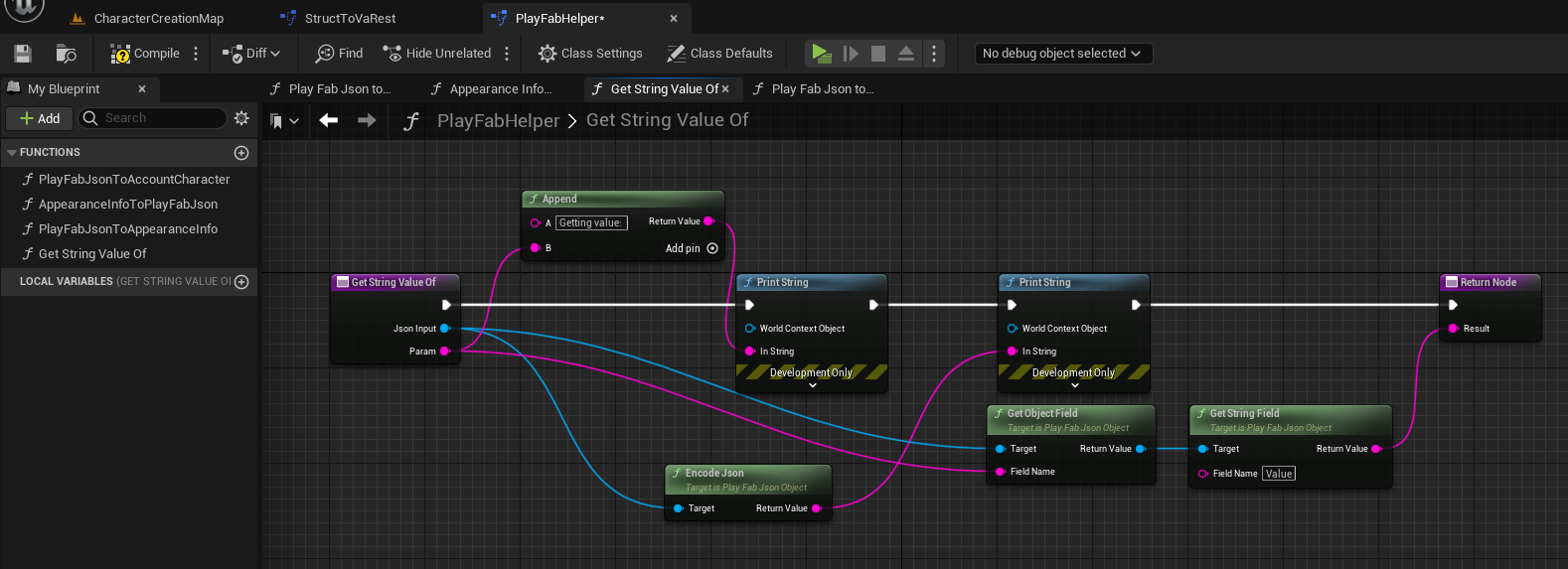Open Find in blueprint
This screenshot has height=569, width=1568.
pos(340,54)
